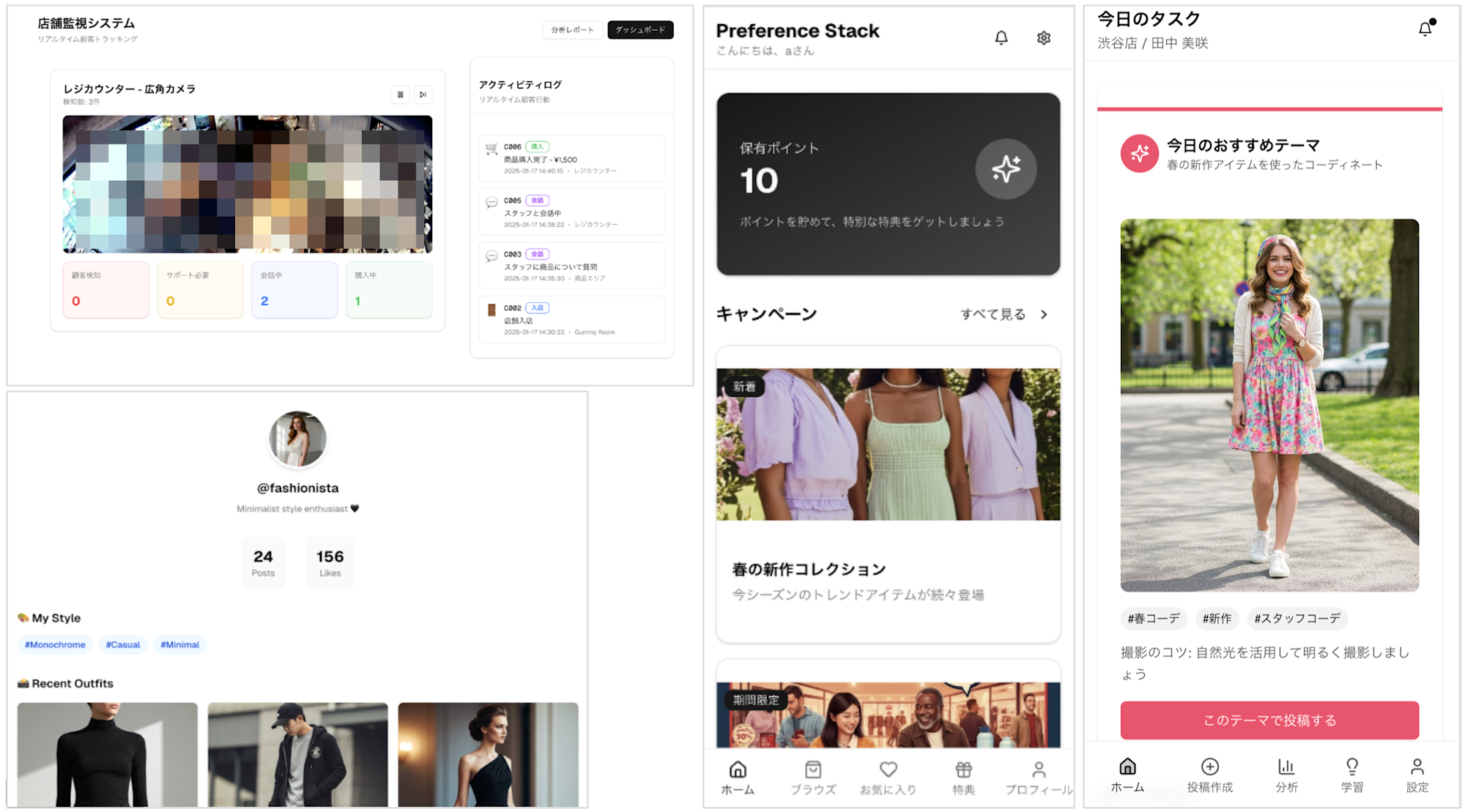
Task: Click the sparkle points icon
Action: point(1005,169)
